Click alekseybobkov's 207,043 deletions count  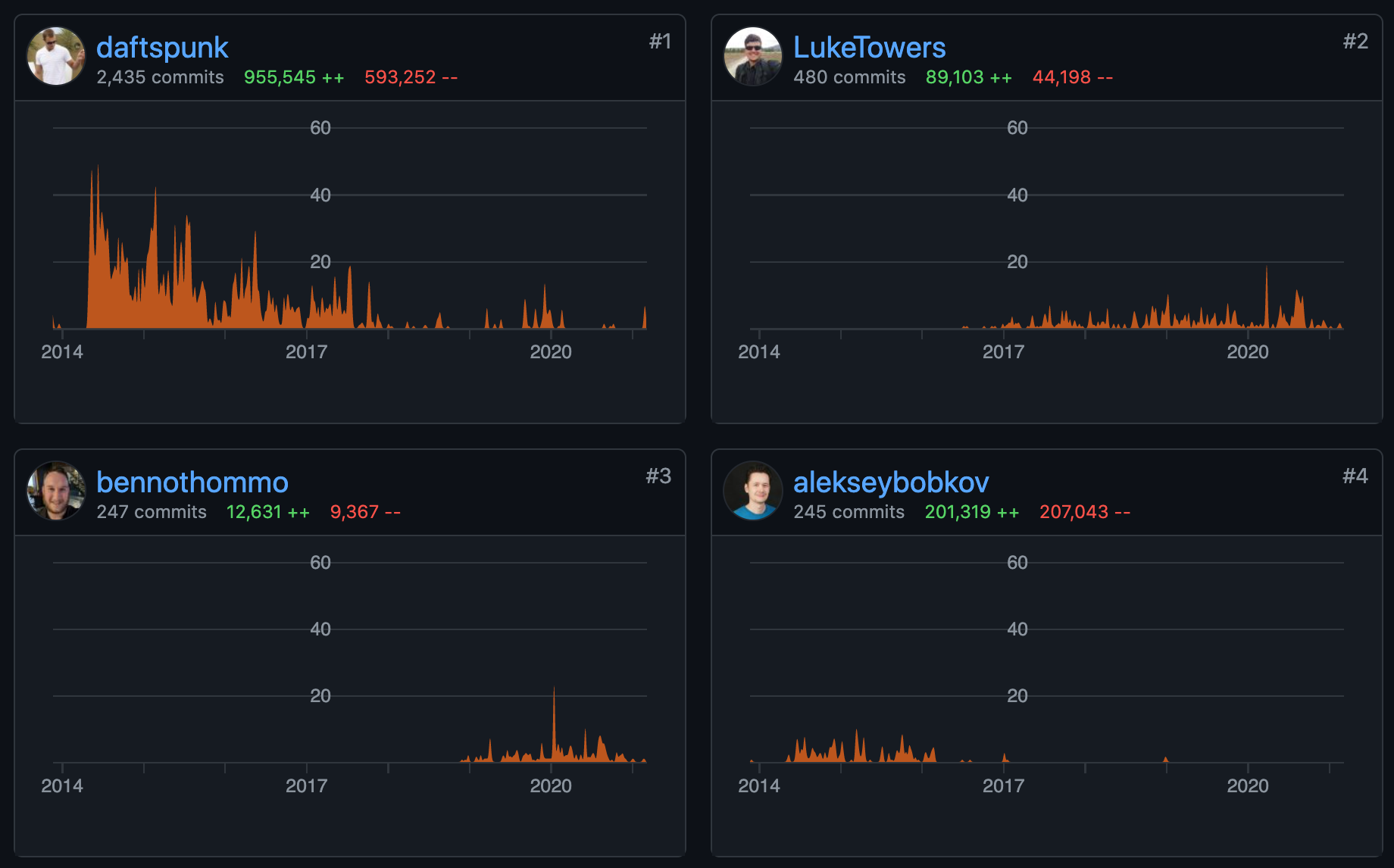1084,512
